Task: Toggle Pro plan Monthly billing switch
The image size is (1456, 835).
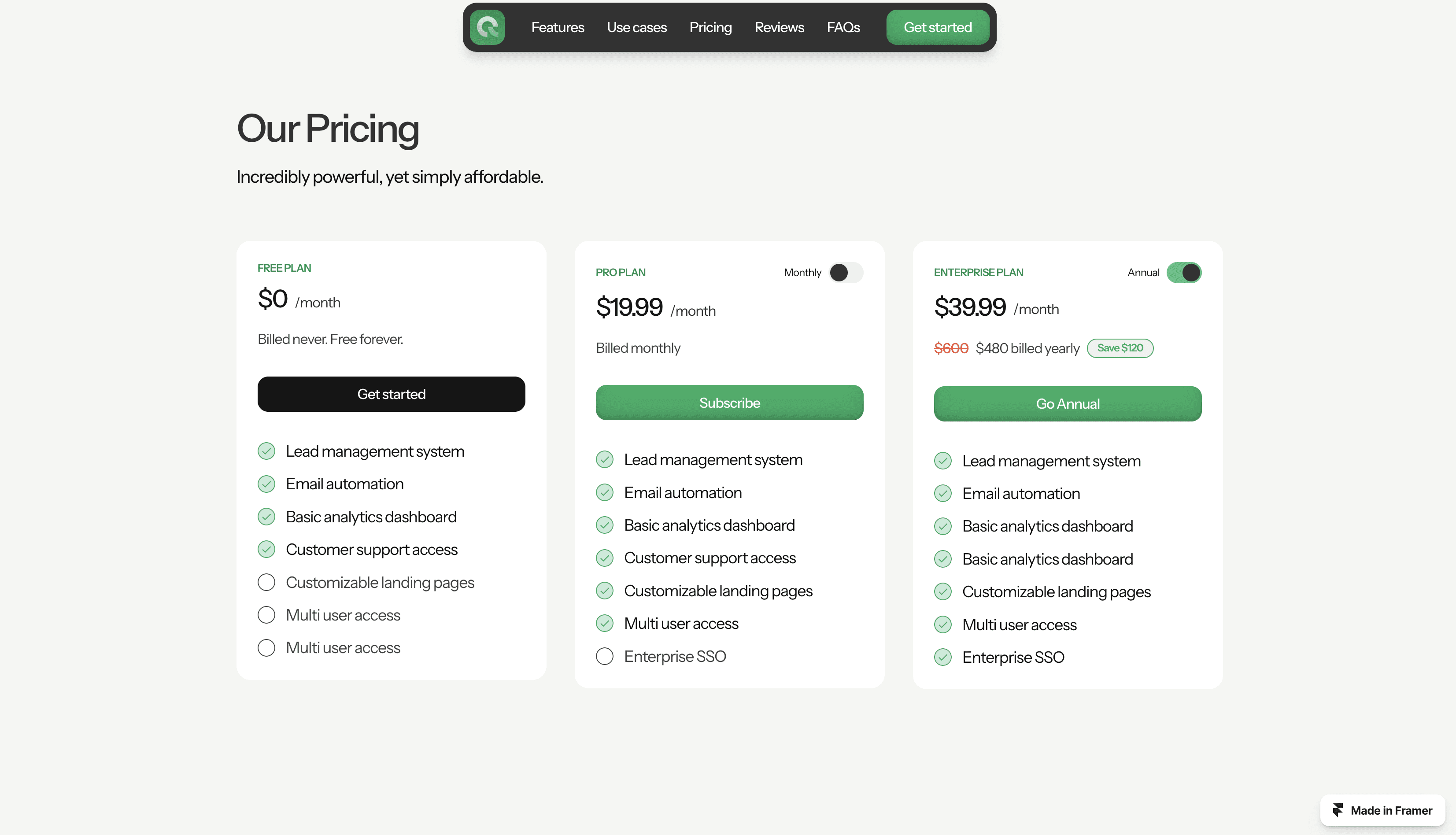Action: click(845, 273)
